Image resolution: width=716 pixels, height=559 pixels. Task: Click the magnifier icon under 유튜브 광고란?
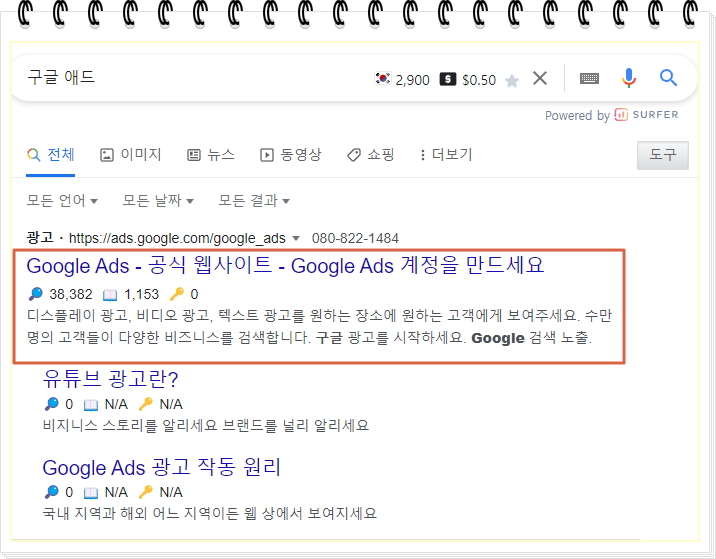52,404
